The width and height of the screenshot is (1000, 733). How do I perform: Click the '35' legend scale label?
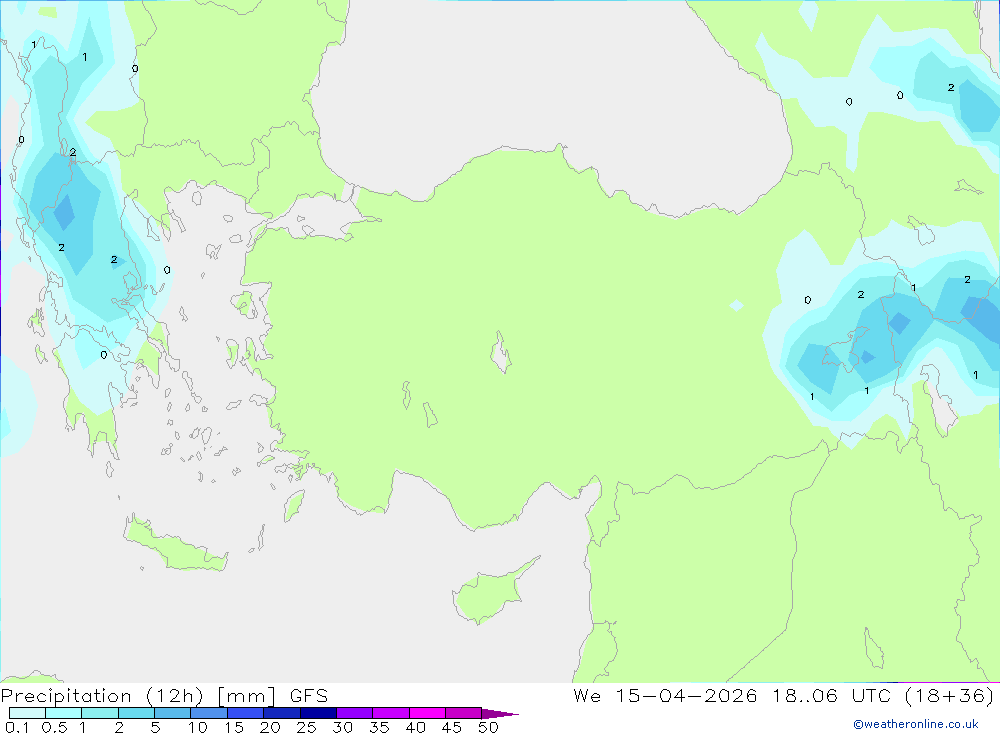(x=379, y=727)
